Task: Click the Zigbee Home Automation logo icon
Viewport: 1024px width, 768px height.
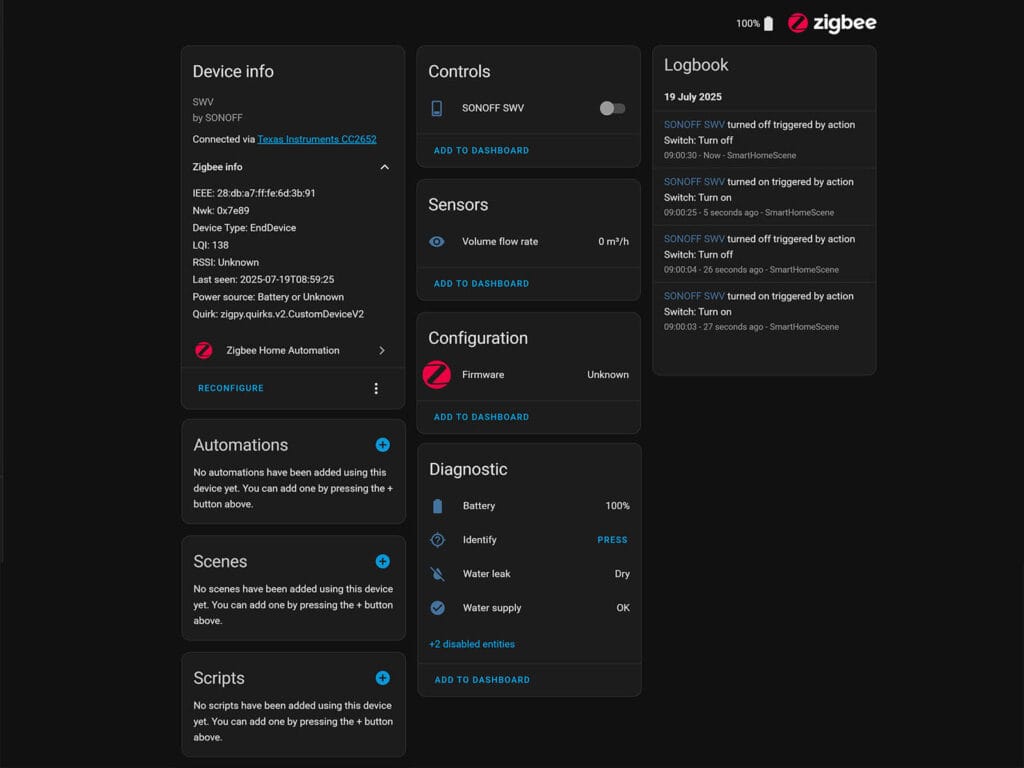Action: click(x=204, y=351)
